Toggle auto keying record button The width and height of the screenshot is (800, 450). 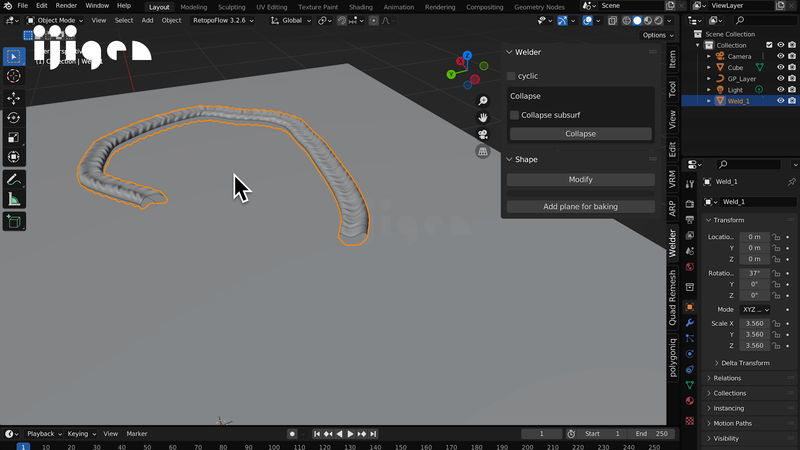pyautogui.click(x=292, y=434)
